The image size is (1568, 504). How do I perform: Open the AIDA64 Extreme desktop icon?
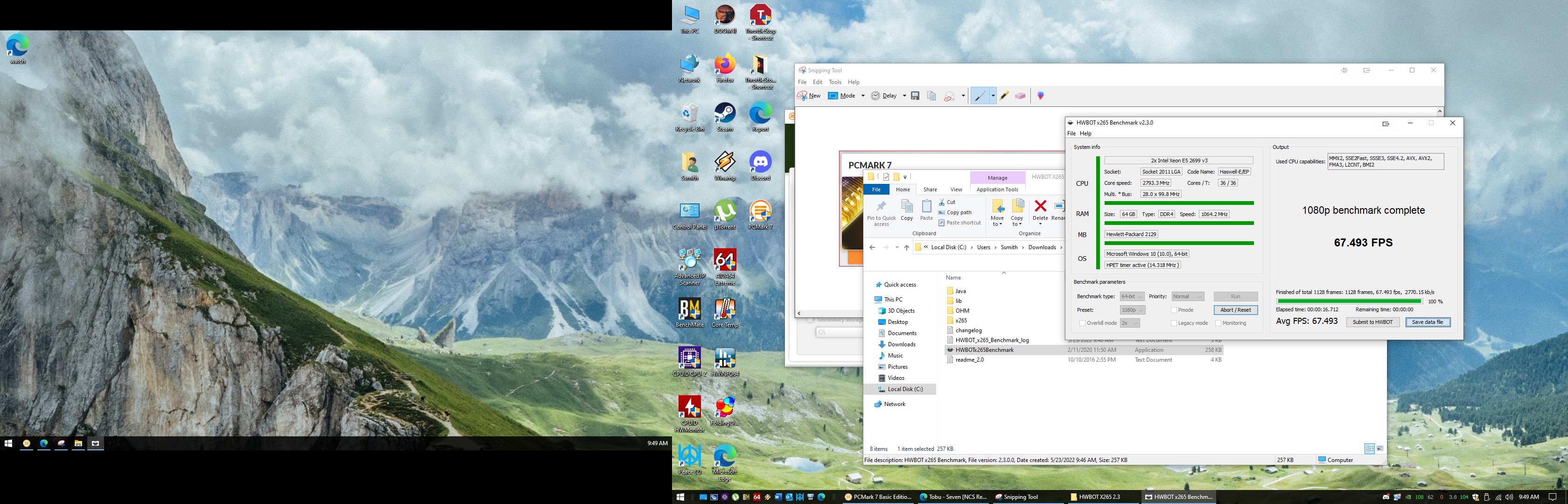coord(725,267)
